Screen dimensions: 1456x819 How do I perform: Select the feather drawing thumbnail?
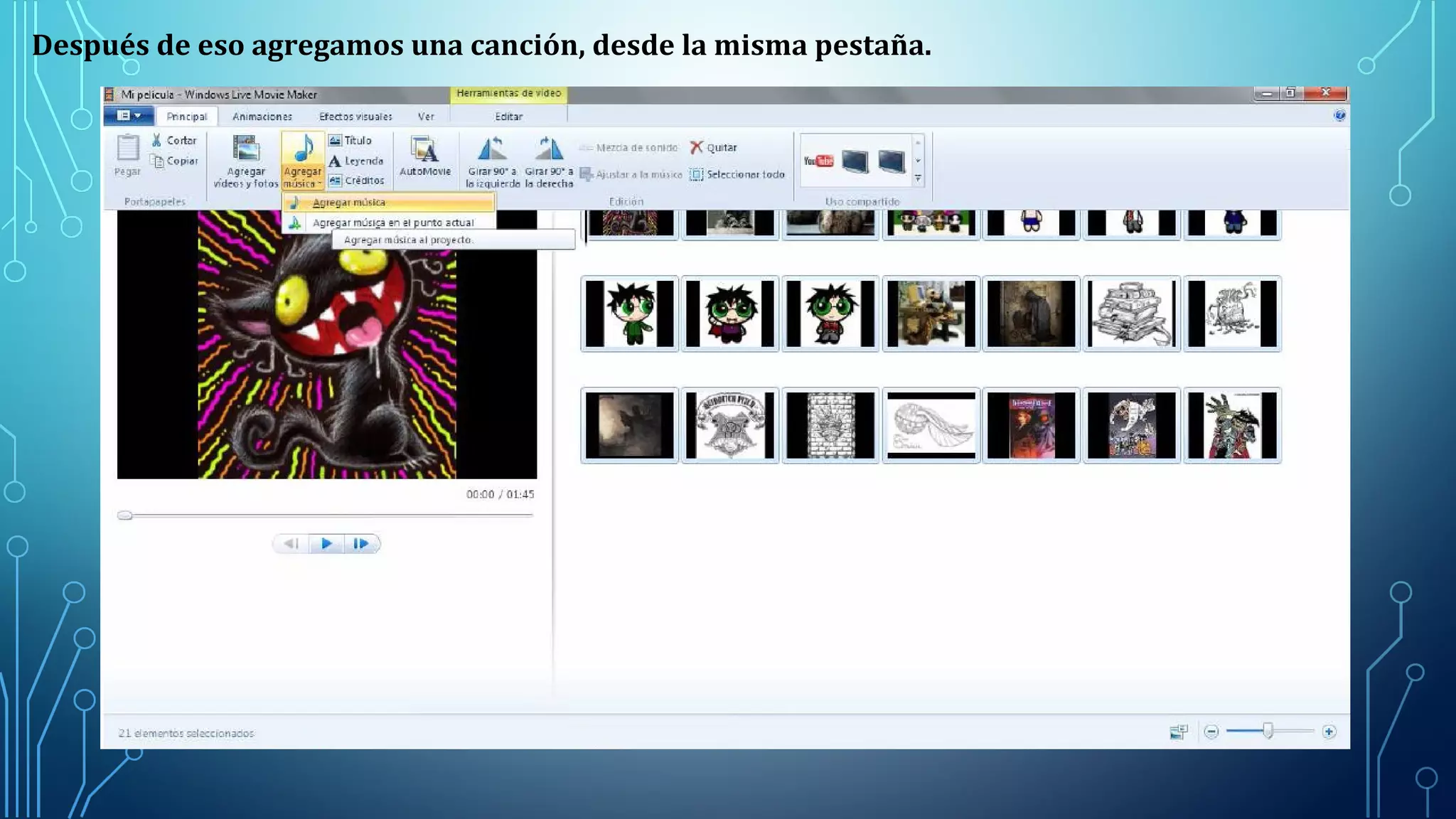(x=931, y=425)
